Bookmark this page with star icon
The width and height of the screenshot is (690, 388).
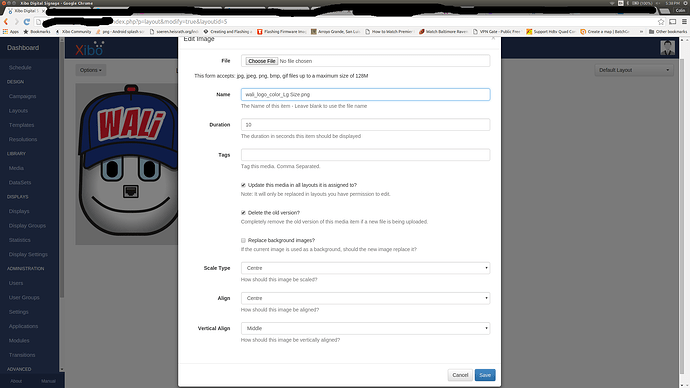[661, 22]
